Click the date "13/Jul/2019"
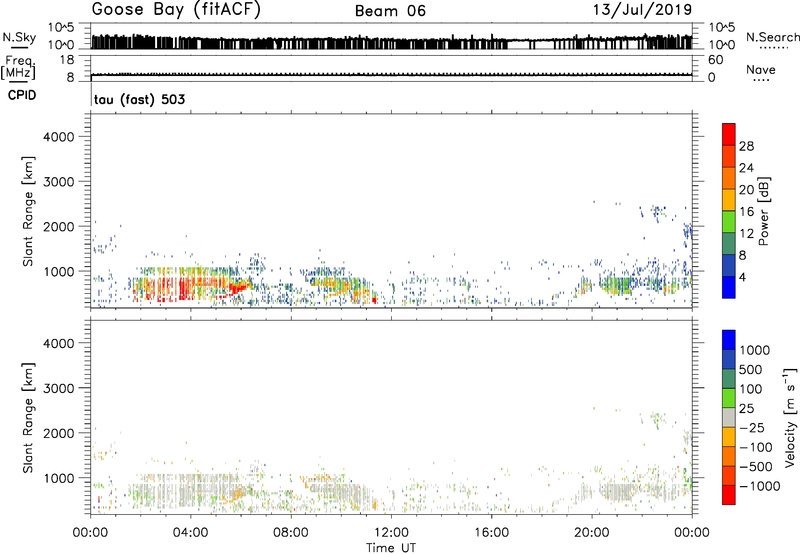The image size is (800, 554). (x=642, y=10)
